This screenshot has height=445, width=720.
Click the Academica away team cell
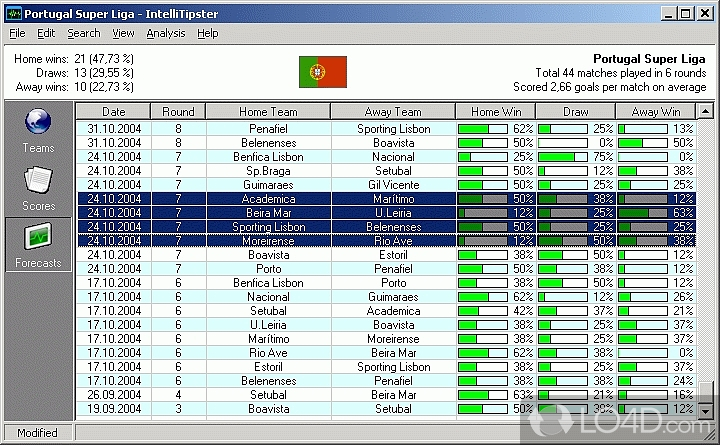click(x=394, y=311)
